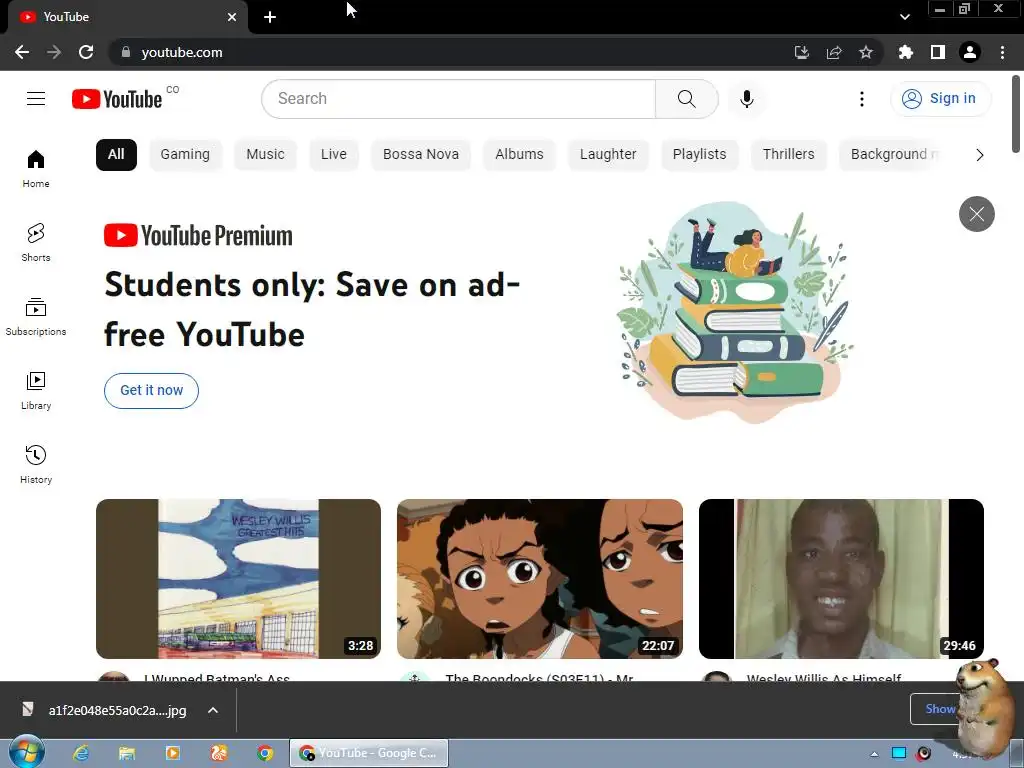Dismiss the YouTube Premium banner
This screenshot has height=768, width=1024.
click(x=976, y=214)
